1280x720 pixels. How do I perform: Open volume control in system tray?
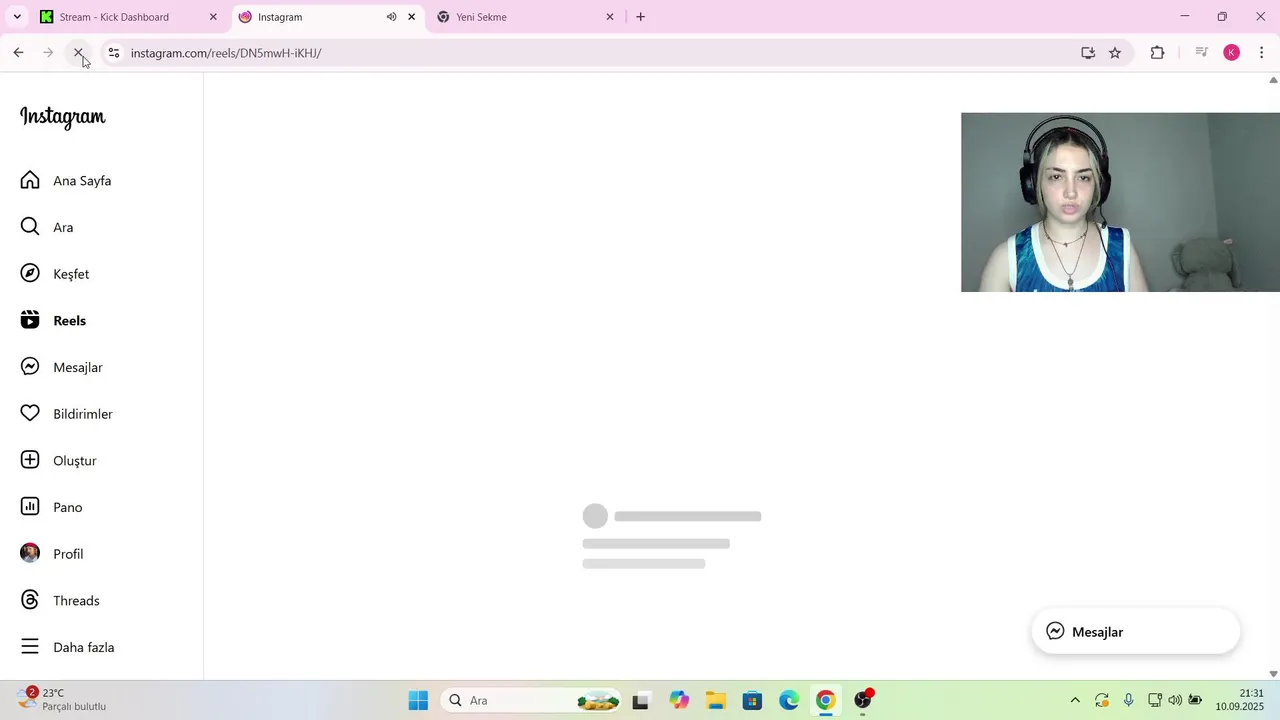1175,700
